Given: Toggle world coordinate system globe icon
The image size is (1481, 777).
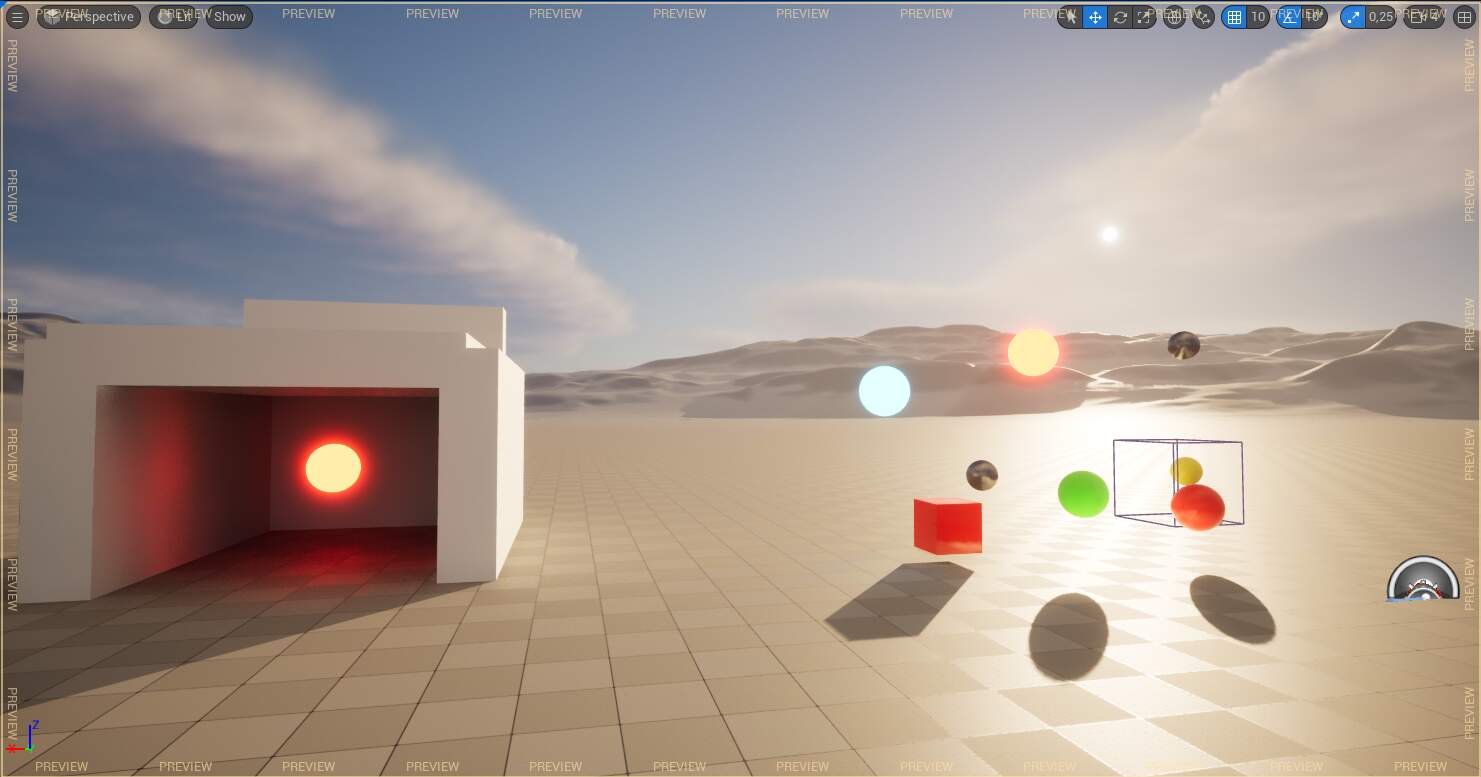Looking at the screenshot, I should click(1174, 17).
